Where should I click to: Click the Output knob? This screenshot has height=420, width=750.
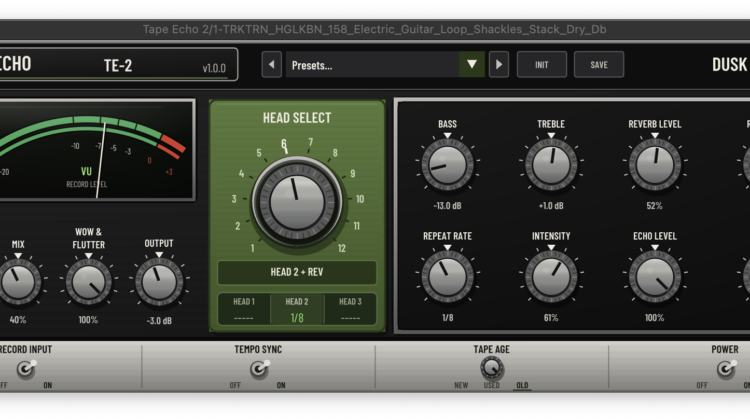[159, 282]
